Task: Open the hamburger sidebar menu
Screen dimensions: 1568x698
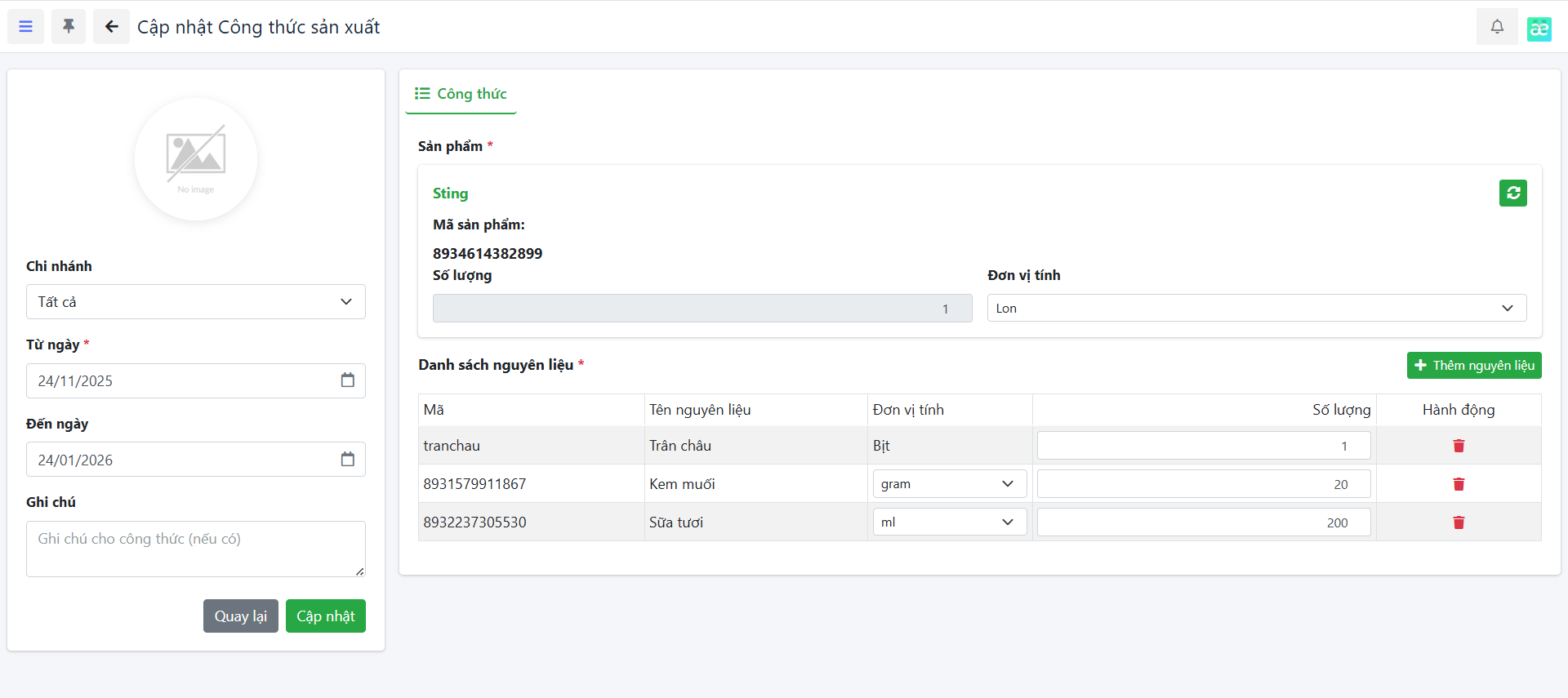Action: coord(26,27)
